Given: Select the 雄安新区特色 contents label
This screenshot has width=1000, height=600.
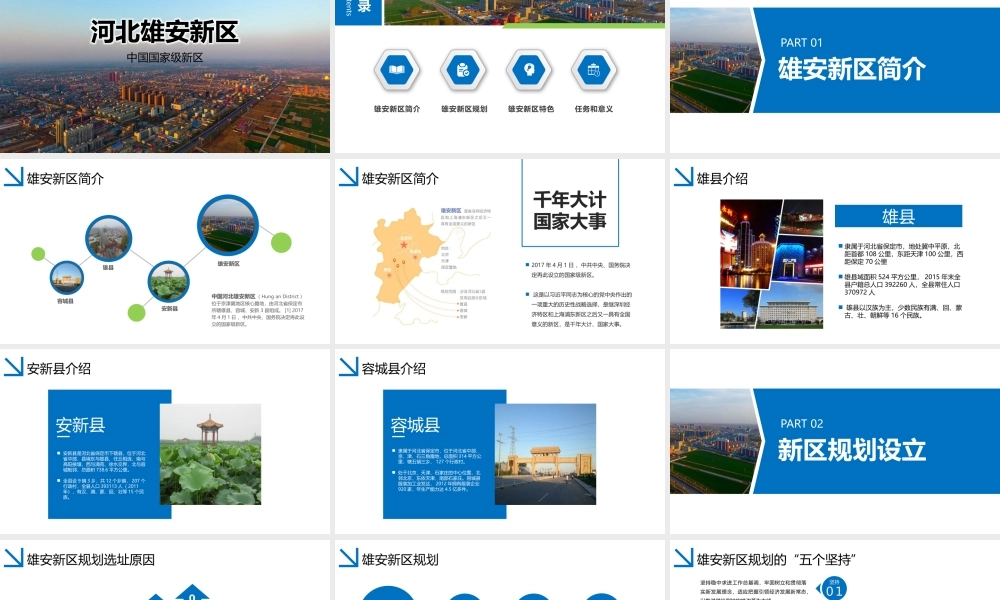Looking at the screenshot, I should [x=531, y=109].
